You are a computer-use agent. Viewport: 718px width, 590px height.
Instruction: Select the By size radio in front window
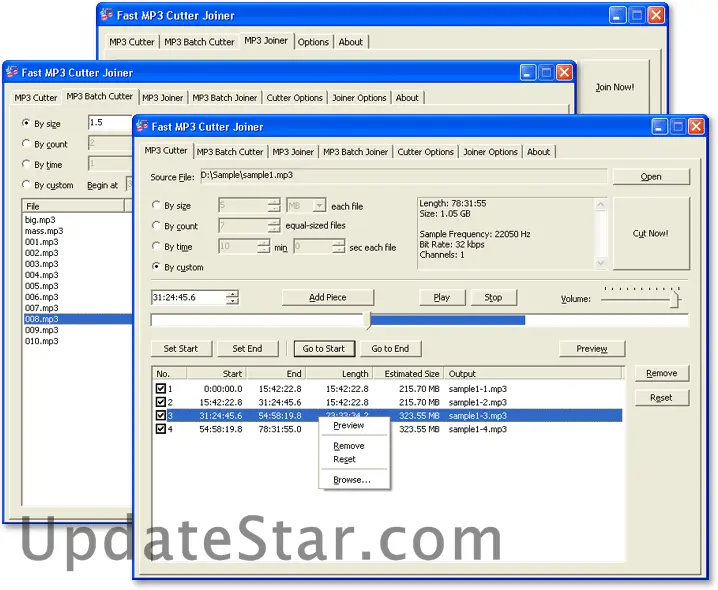point(157,205)
